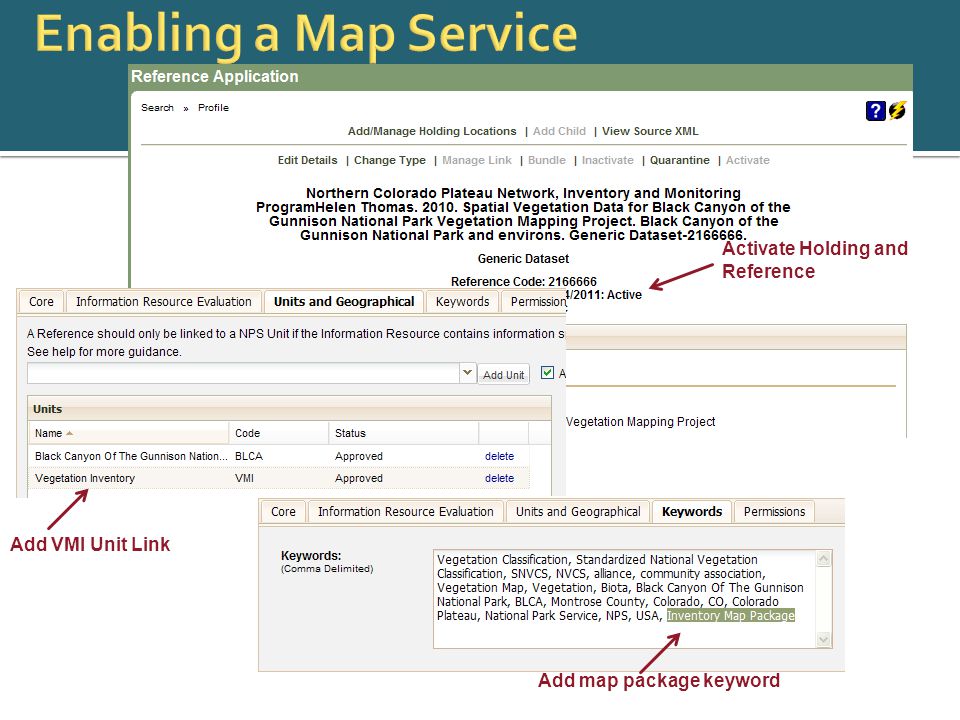960x720 pixels.
Task: Open Information Resource Evaluation tab above Units table
Action: click(163, 302)
